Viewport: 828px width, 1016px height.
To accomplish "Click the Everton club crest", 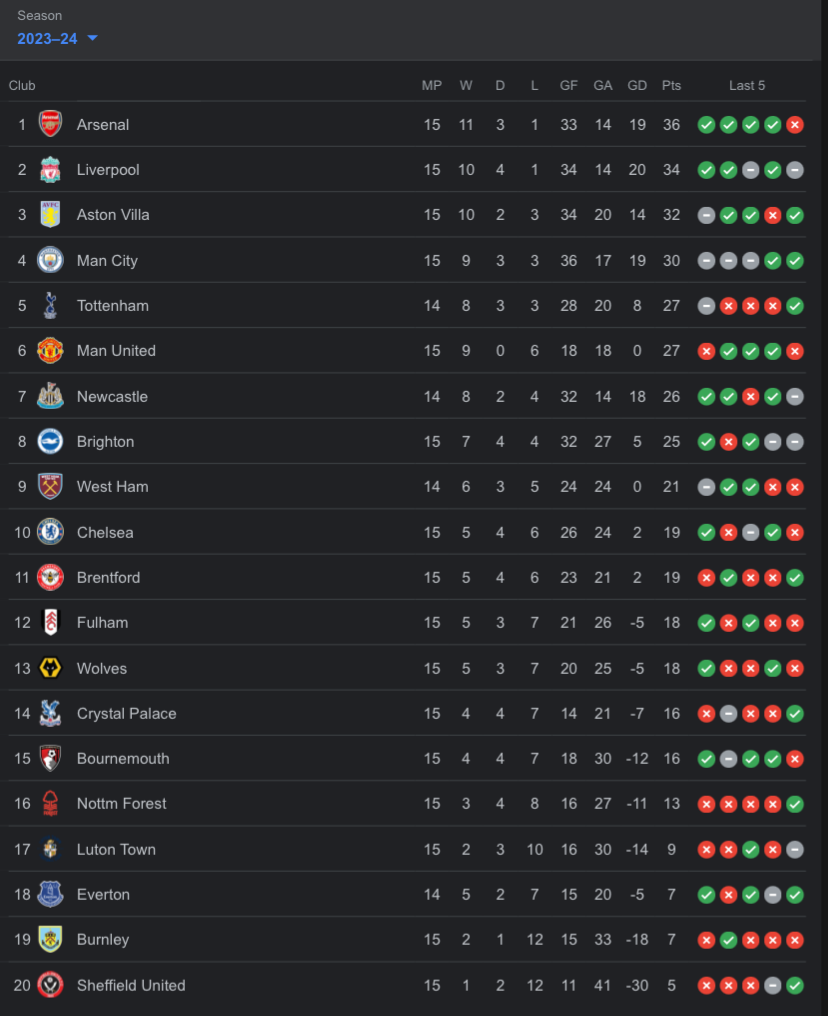I will point(50,894).
